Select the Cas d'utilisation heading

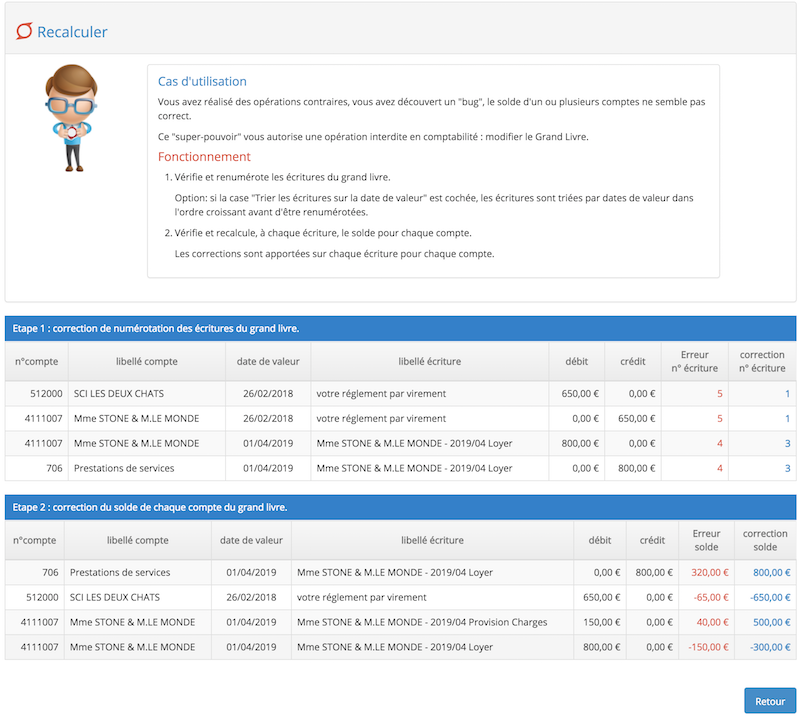point(202,82)
